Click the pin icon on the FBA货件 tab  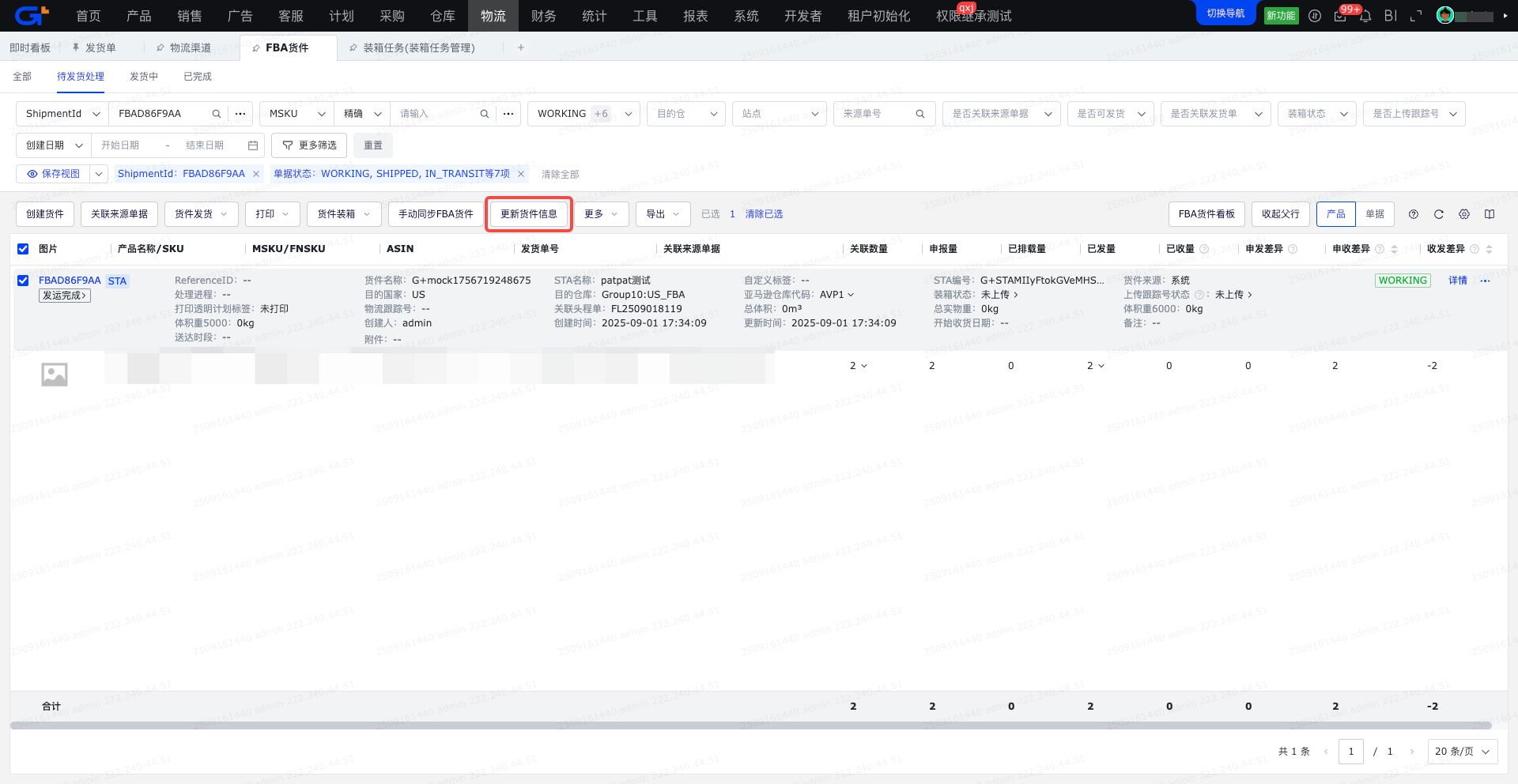[x=256, y=48]
